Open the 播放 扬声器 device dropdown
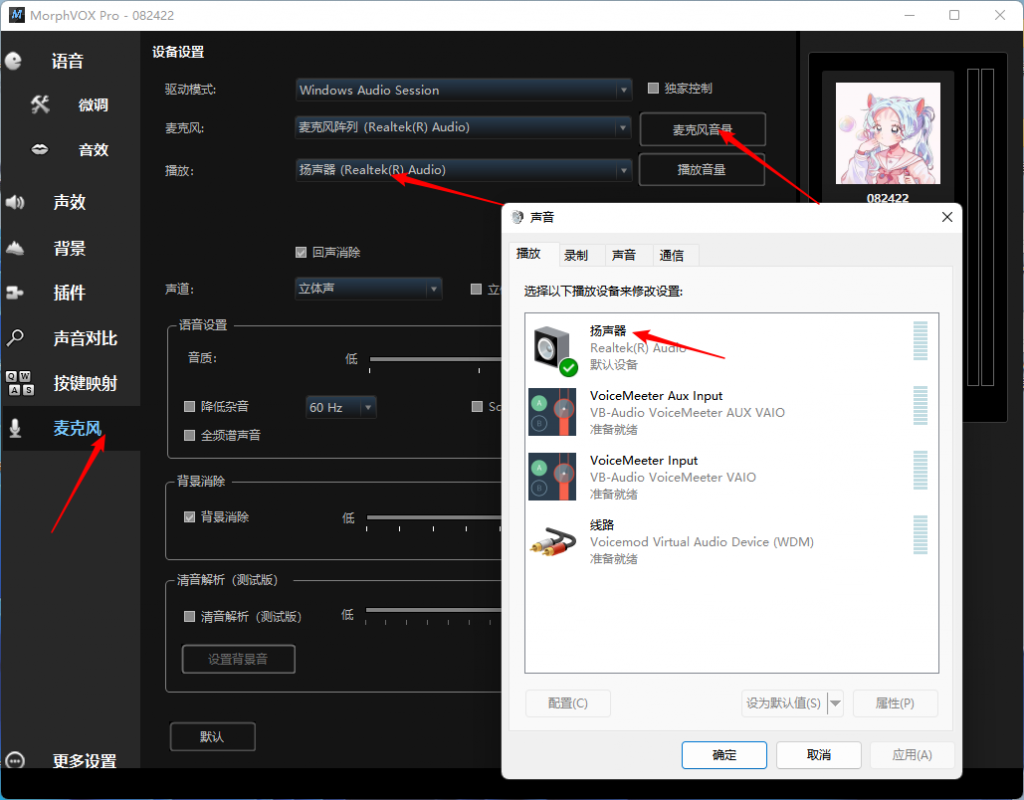1024x800 pixels. tap(464, 170)
